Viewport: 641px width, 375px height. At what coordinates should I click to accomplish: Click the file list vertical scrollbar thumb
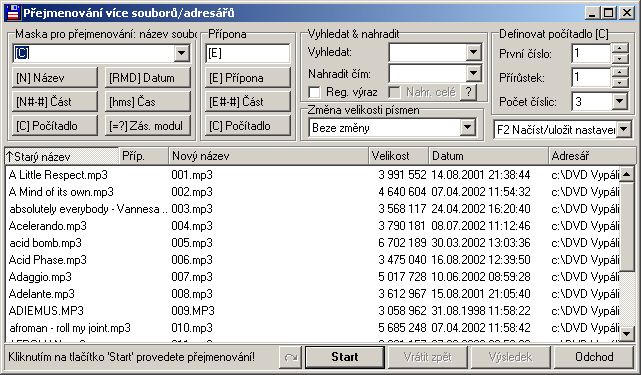coord(627,227)
